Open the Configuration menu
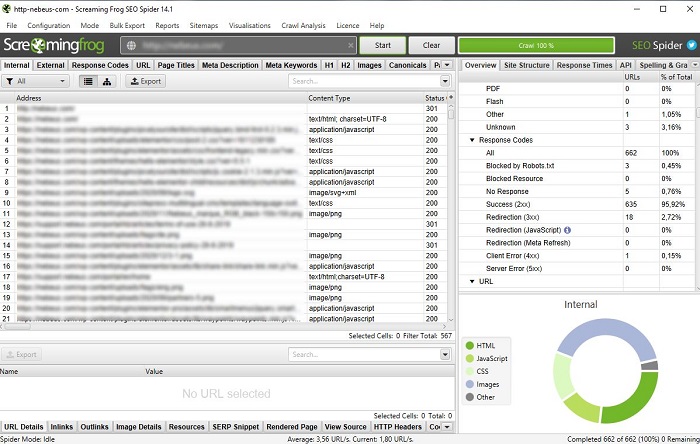The image size is (700, 444). [x=49, y=25]
